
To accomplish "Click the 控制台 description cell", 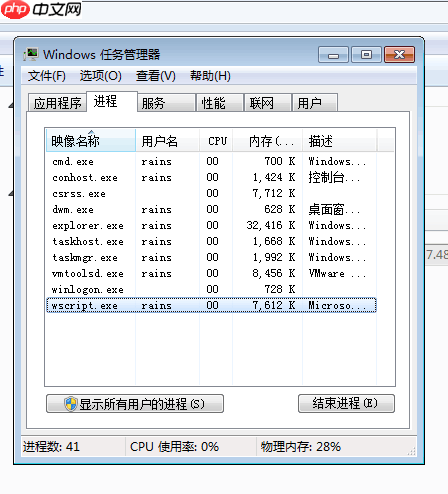I will pos(334,177).
